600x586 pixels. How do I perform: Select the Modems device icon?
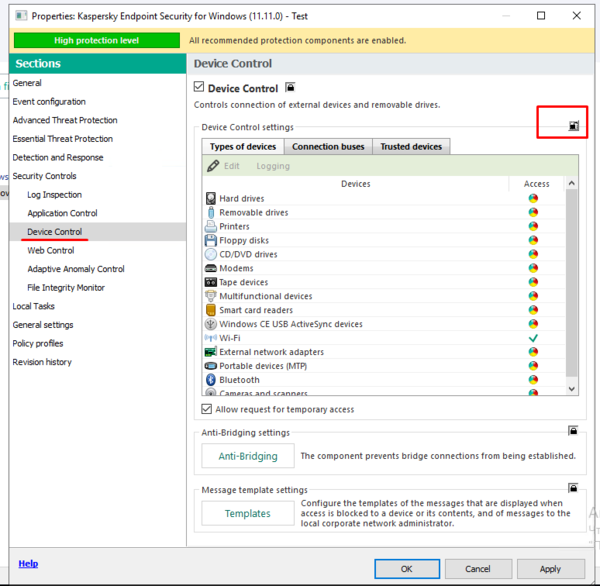click(211, 268)
